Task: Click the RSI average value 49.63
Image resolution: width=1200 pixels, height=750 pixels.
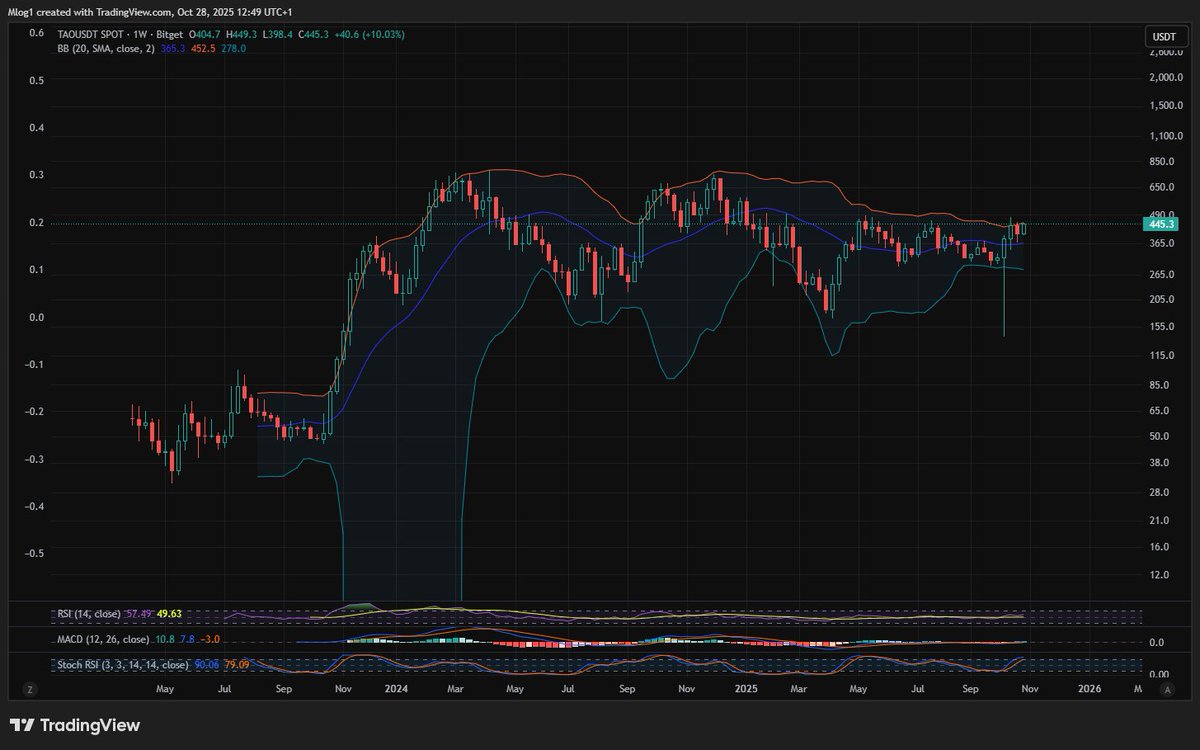Action: coord(167,613)
